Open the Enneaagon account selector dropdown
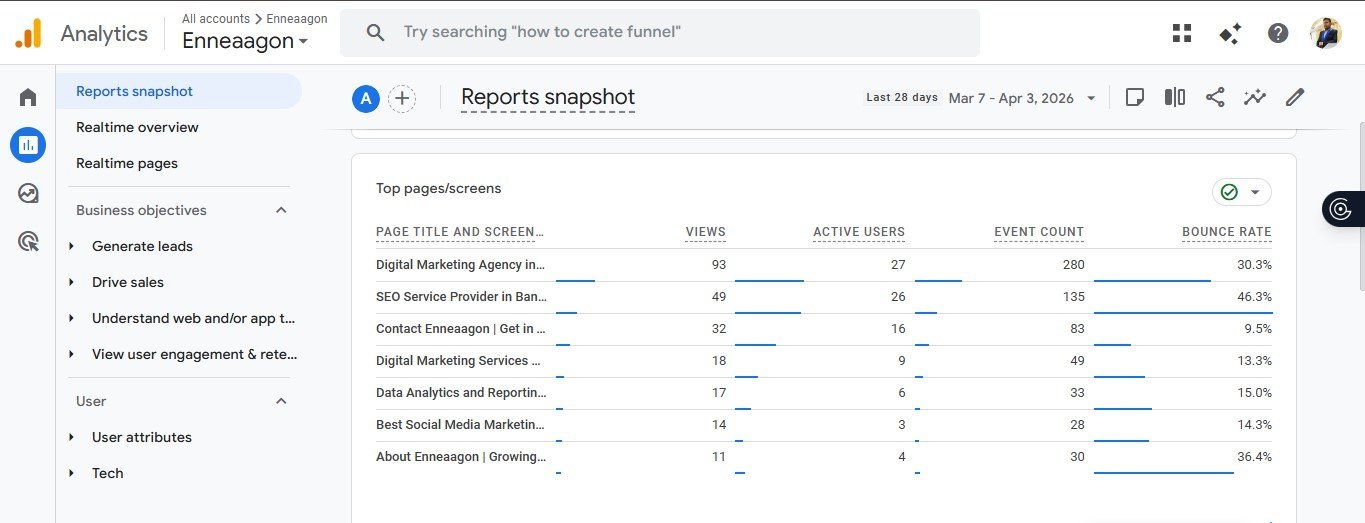Screen dimensions: 1365x523 (245, 41)
